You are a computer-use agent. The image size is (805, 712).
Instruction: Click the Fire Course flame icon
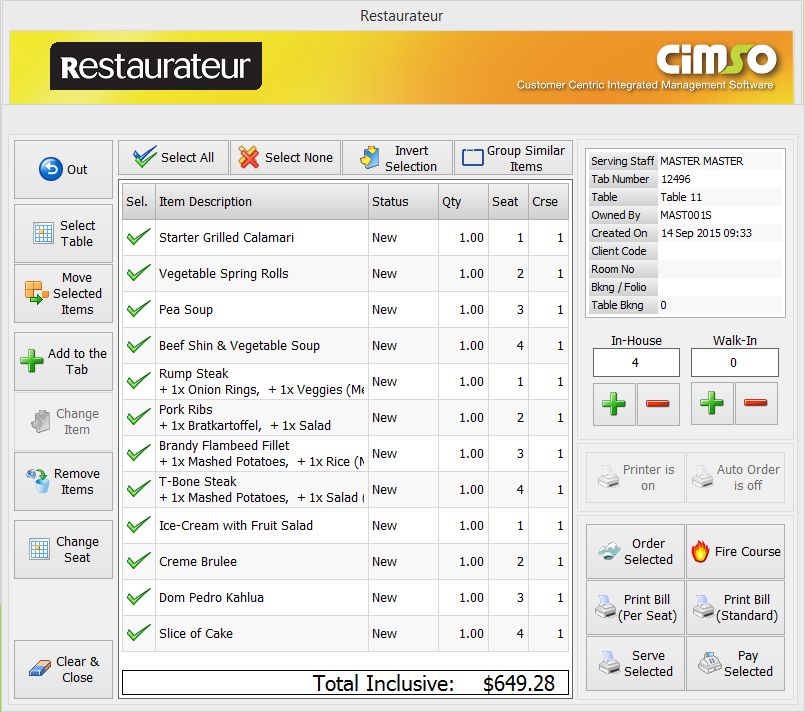(x=700, y=552)
